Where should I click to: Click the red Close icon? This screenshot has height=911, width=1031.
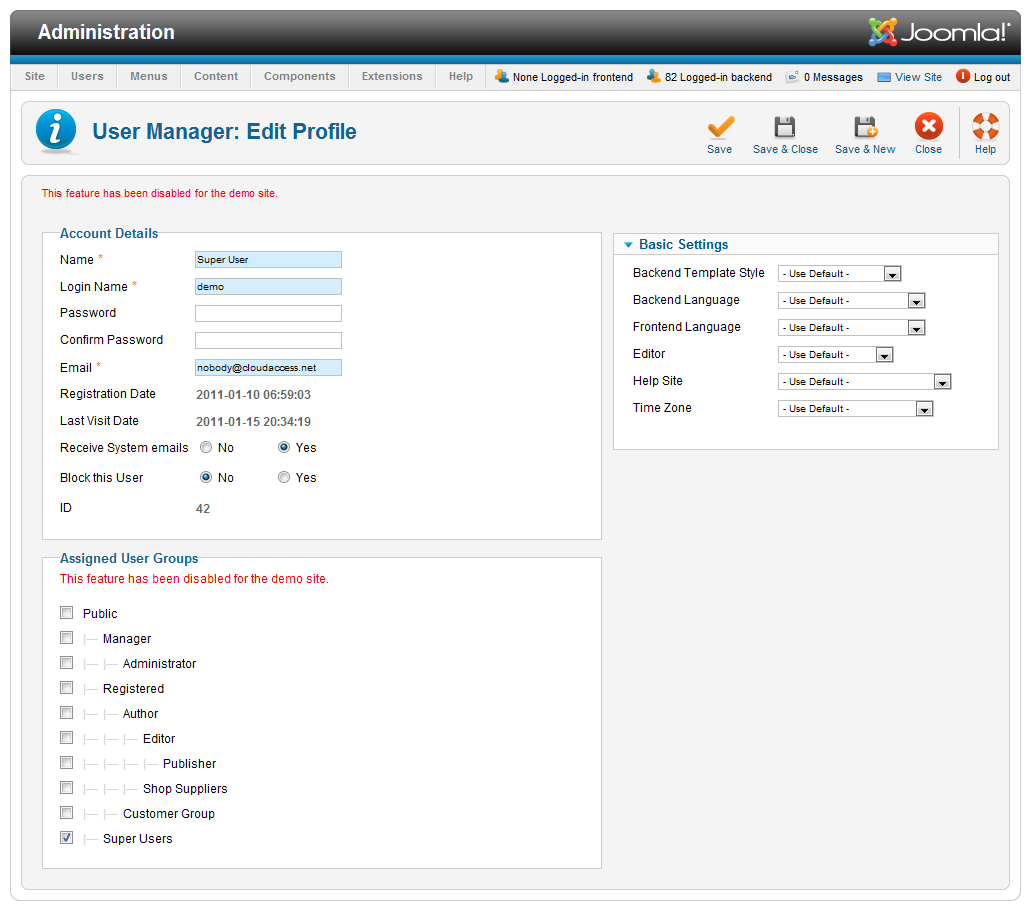[928, 127]
